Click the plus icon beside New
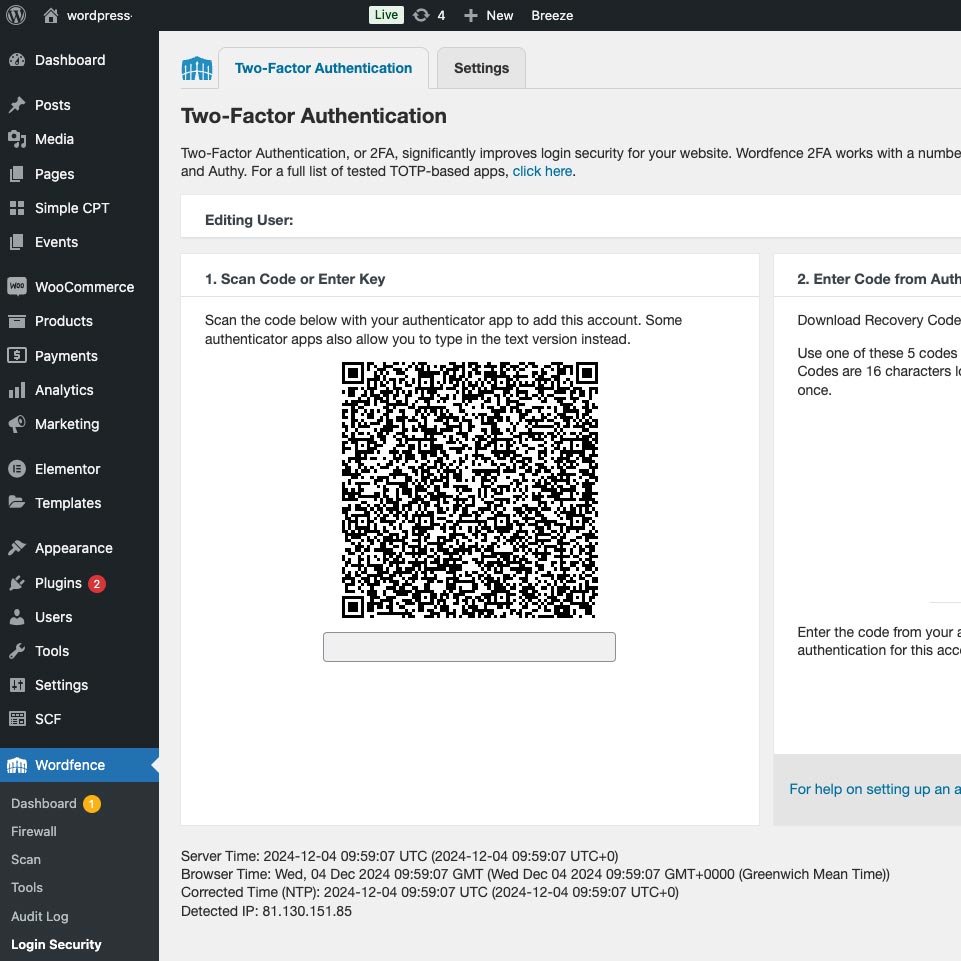This screenshot has height=961, width=961. pyautogui.click(x=470, y=15)
